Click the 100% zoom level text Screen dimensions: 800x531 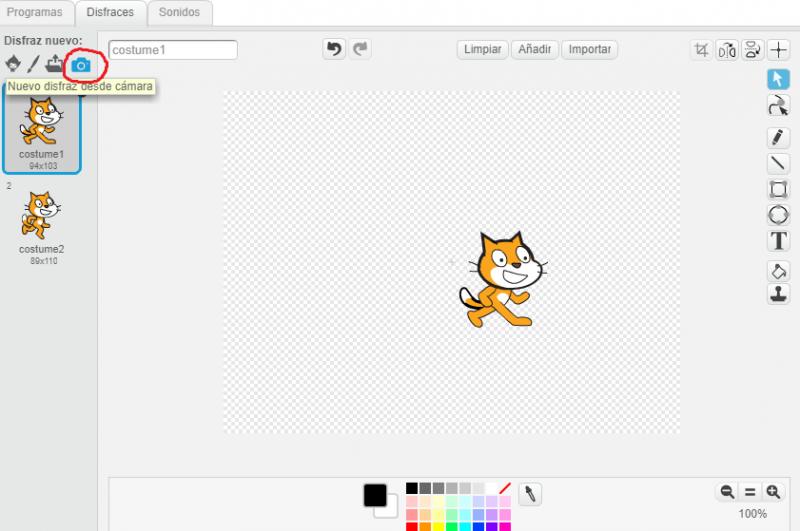(752, 514)
